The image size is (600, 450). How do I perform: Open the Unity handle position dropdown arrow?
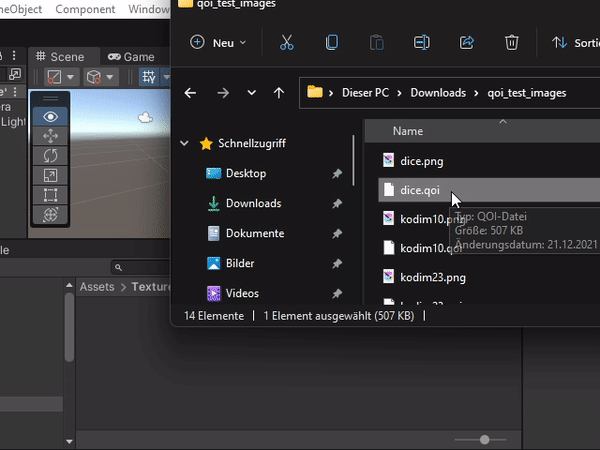click(x=110, y=77)
